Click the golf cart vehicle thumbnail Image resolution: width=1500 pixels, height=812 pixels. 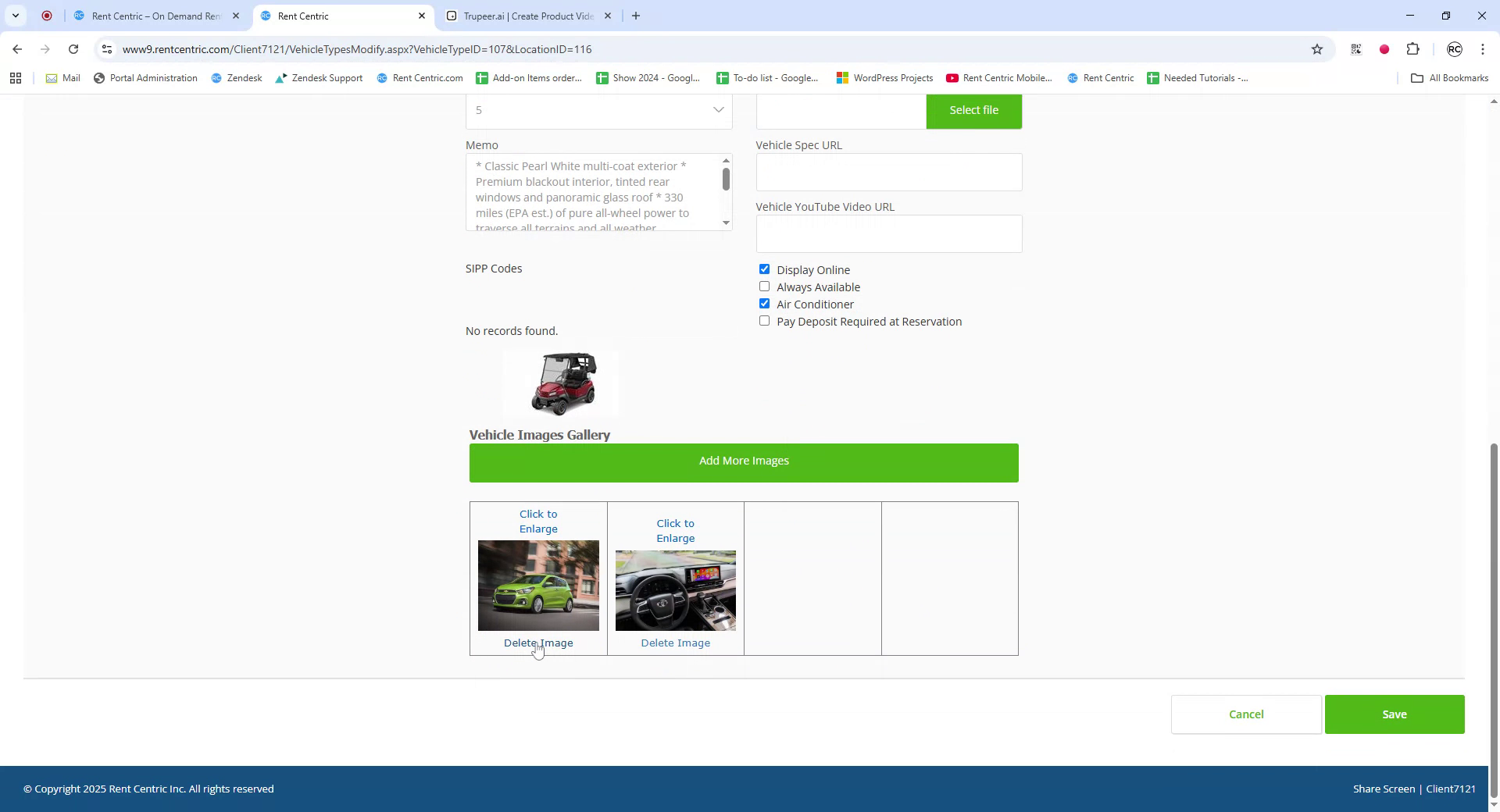click(560, 383)
